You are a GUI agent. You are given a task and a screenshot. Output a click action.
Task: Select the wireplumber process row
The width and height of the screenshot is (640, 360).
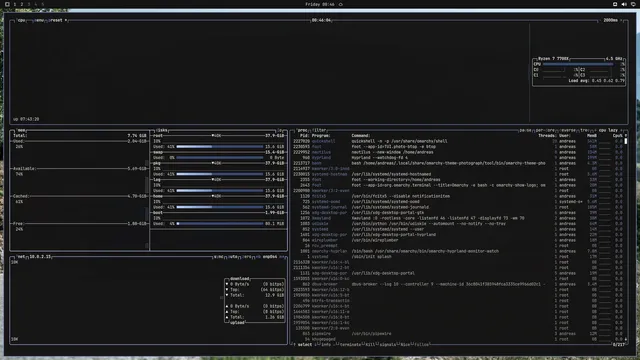[x=458, y=240]
